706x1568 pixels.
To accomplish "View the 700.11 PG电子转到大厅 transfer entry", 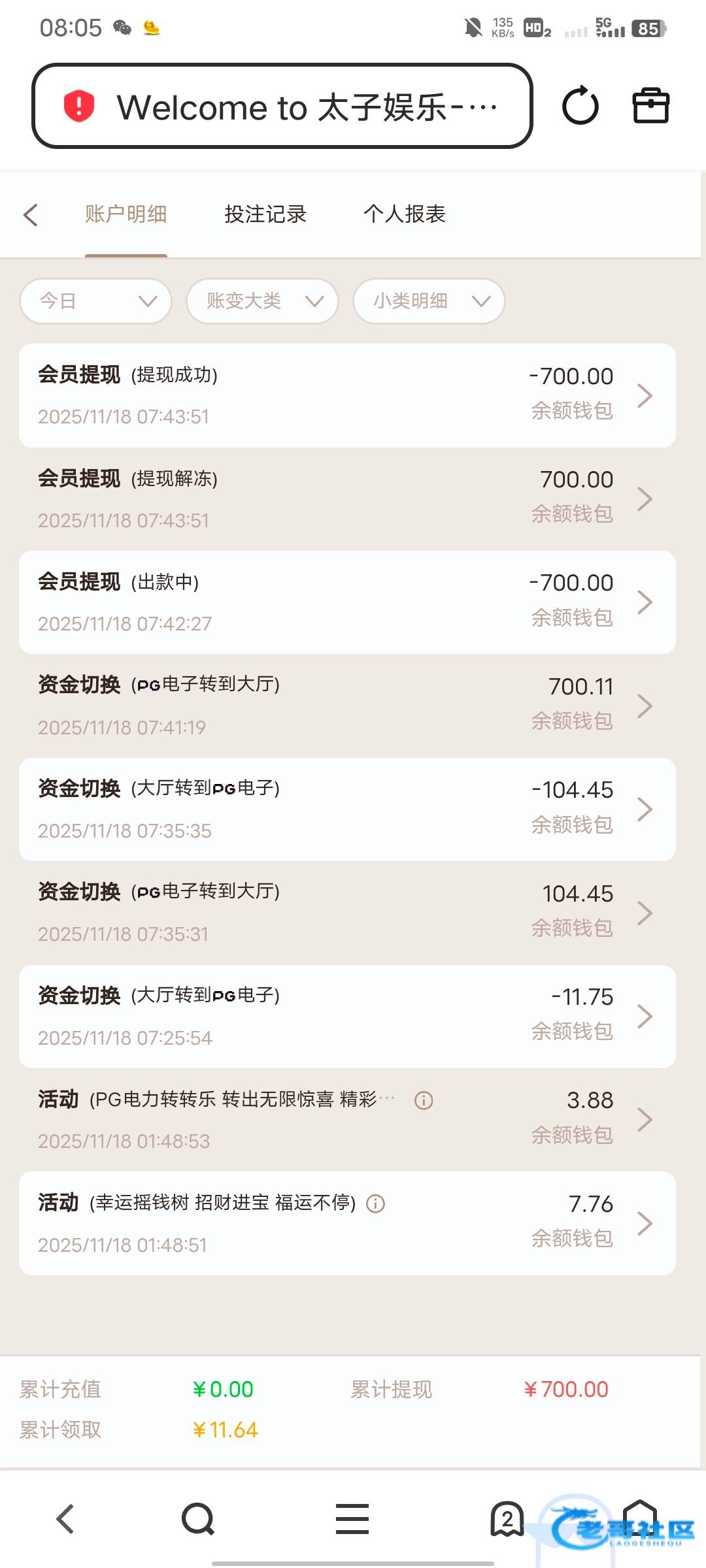I will (x=347, y=706).
